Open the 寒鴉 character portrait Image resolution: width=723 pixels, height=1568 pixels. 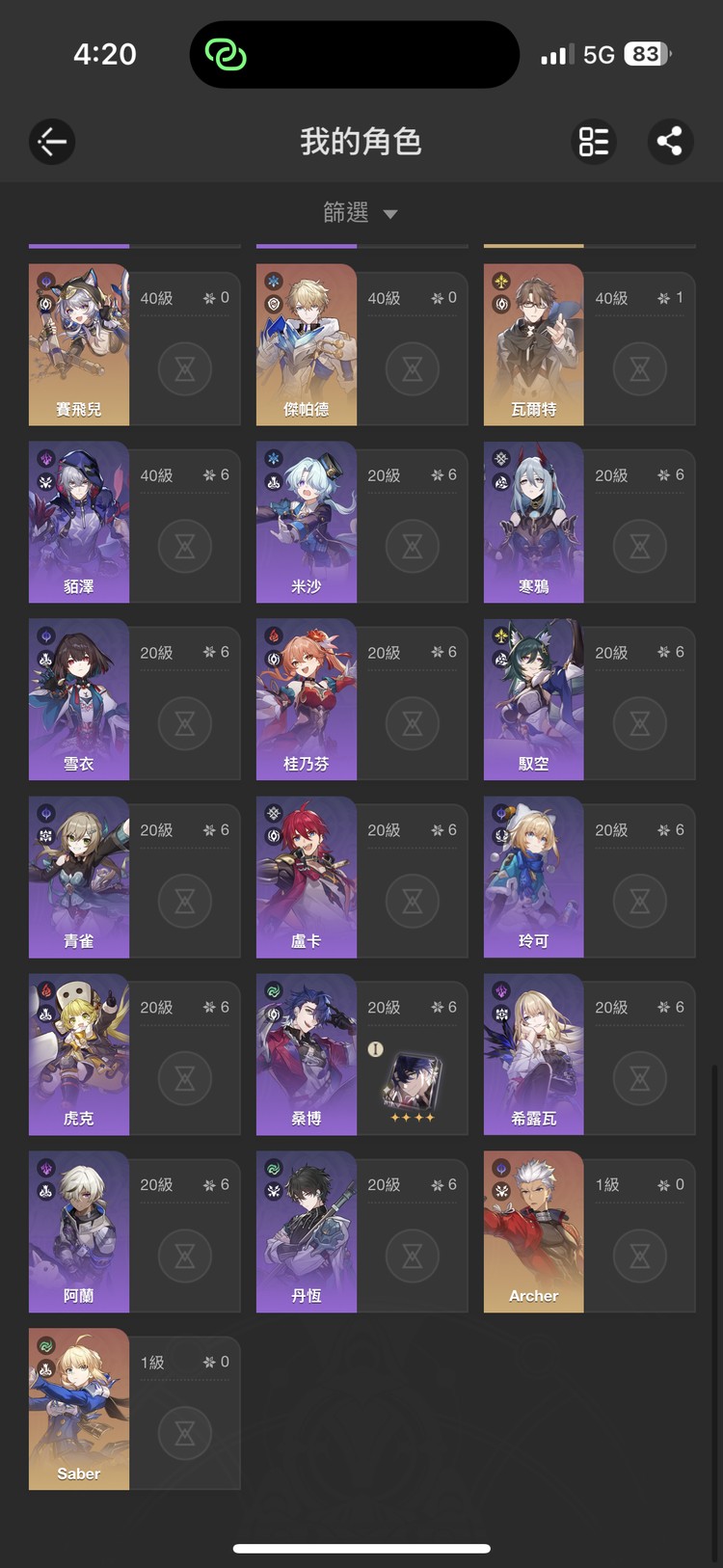point(533,522)
